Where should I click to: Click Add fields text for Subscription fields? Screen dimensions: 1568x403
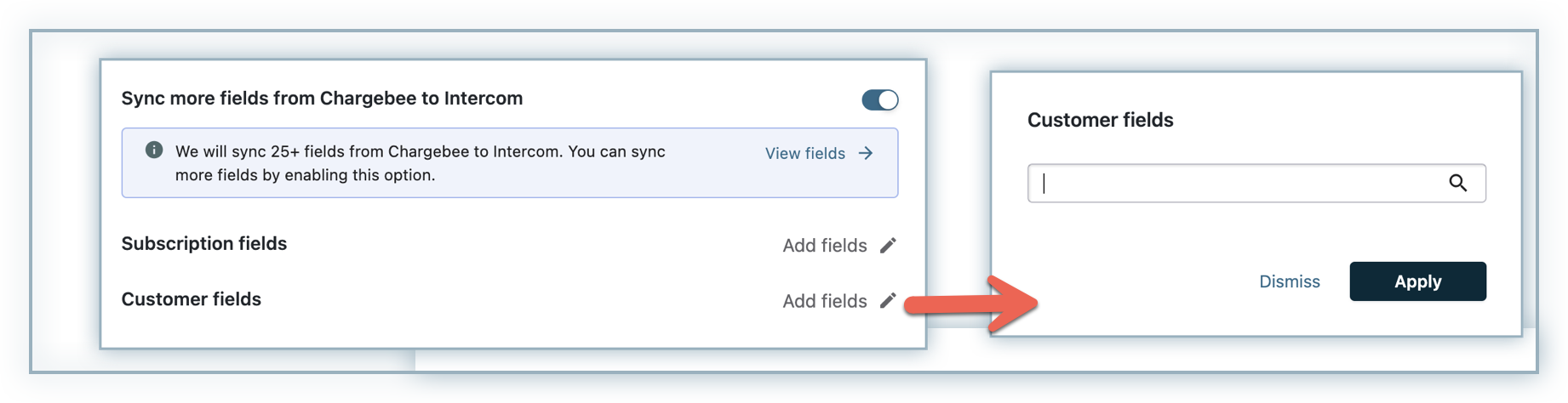click(824, 246)
